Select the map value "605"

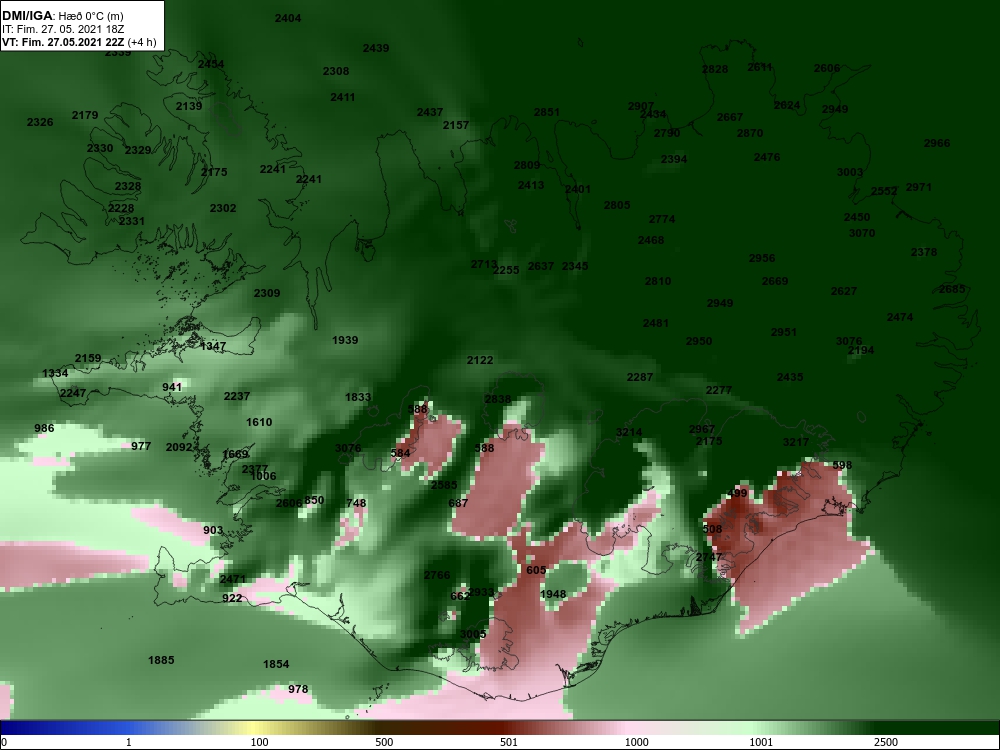(x=536, y=570)
